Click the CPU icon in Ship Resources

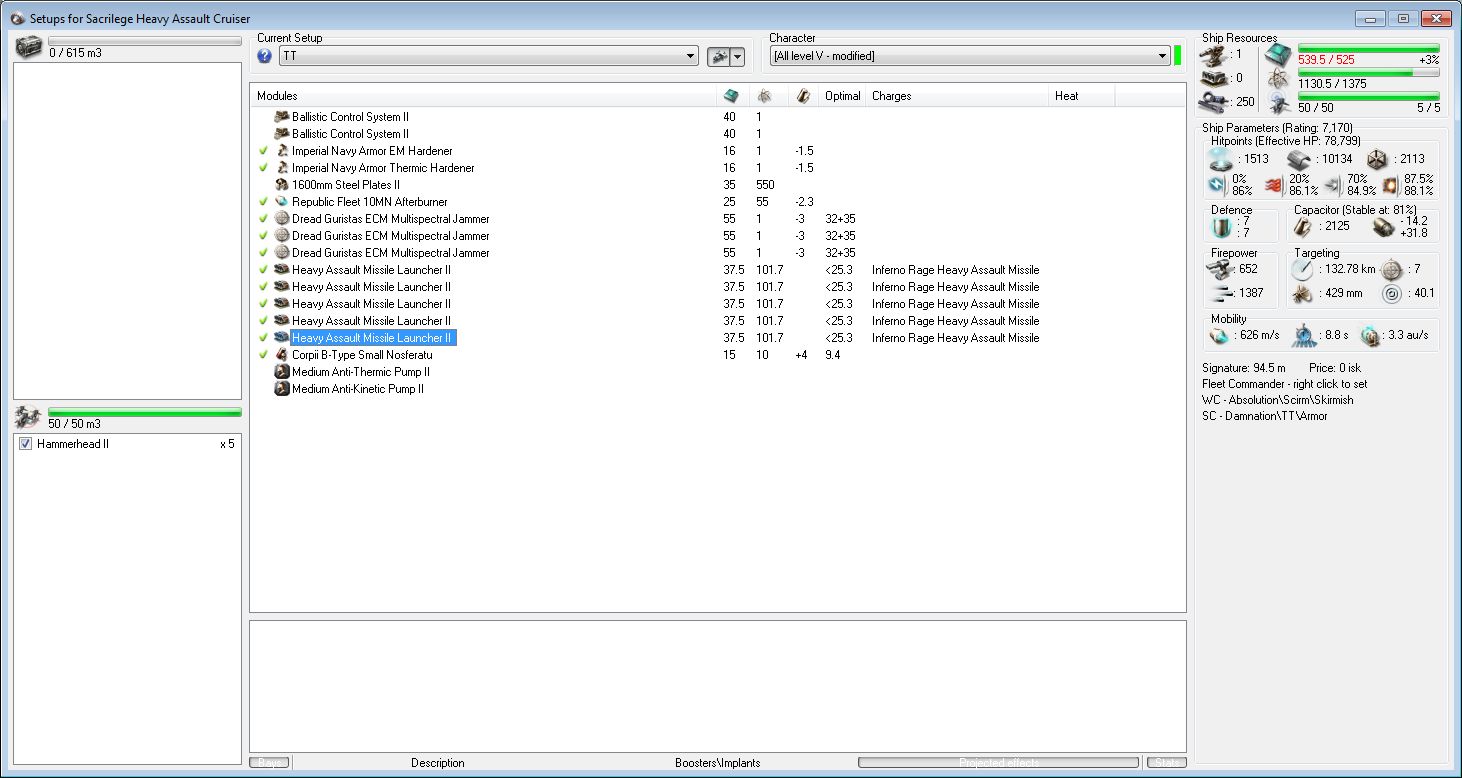pos(1277,54)
